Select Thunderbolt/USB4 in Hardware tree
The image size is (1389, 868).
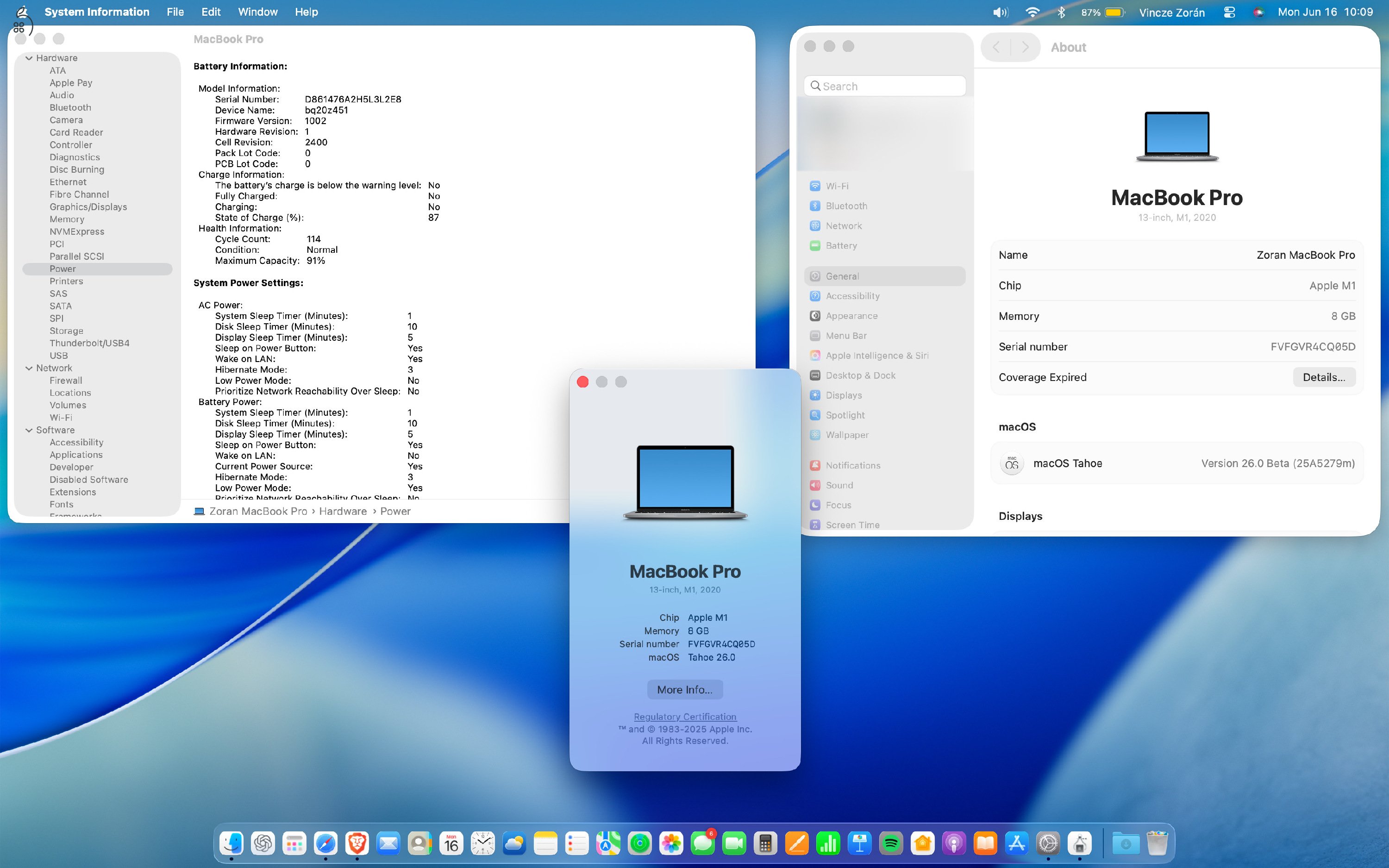[89, 343]
